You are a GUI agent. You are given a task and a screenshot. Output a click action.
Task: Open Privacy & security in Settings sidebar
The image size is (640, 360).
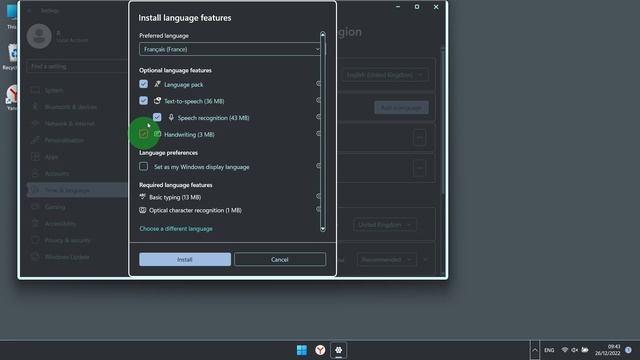coord(78,240)
